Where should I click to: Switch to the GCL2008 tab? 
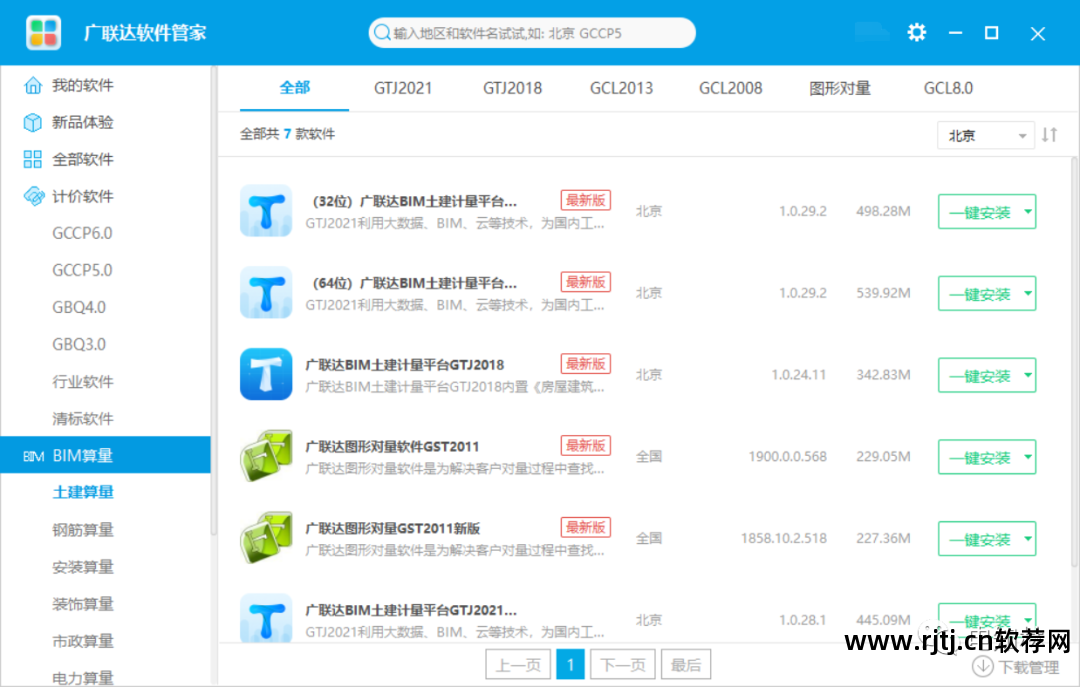tap(731, 88)
